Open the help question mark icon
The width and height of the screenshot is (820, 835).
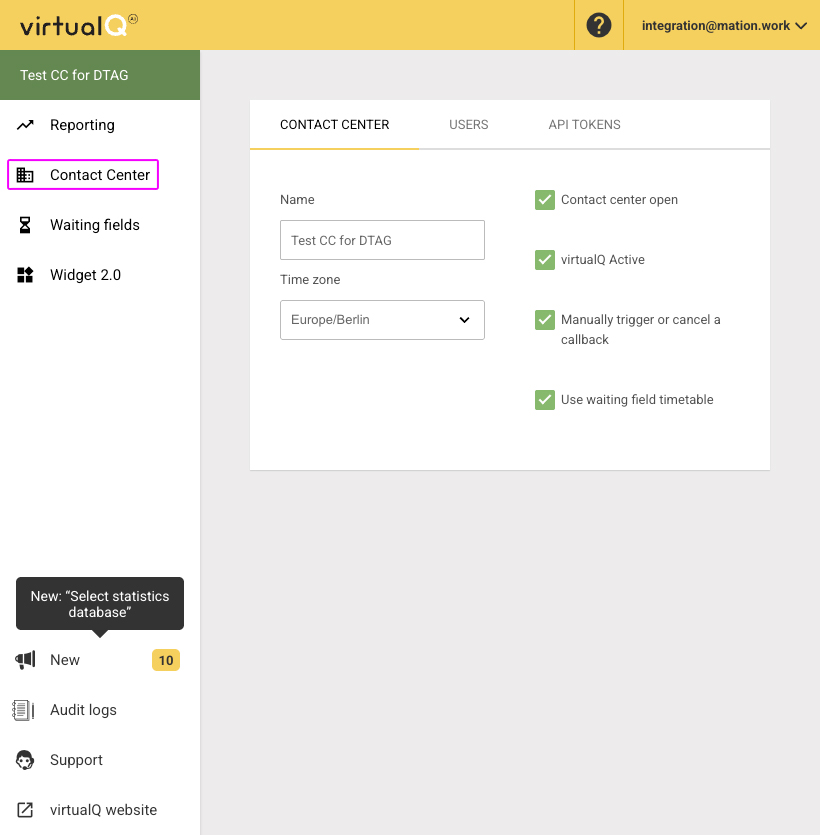(x=599, y=25)
